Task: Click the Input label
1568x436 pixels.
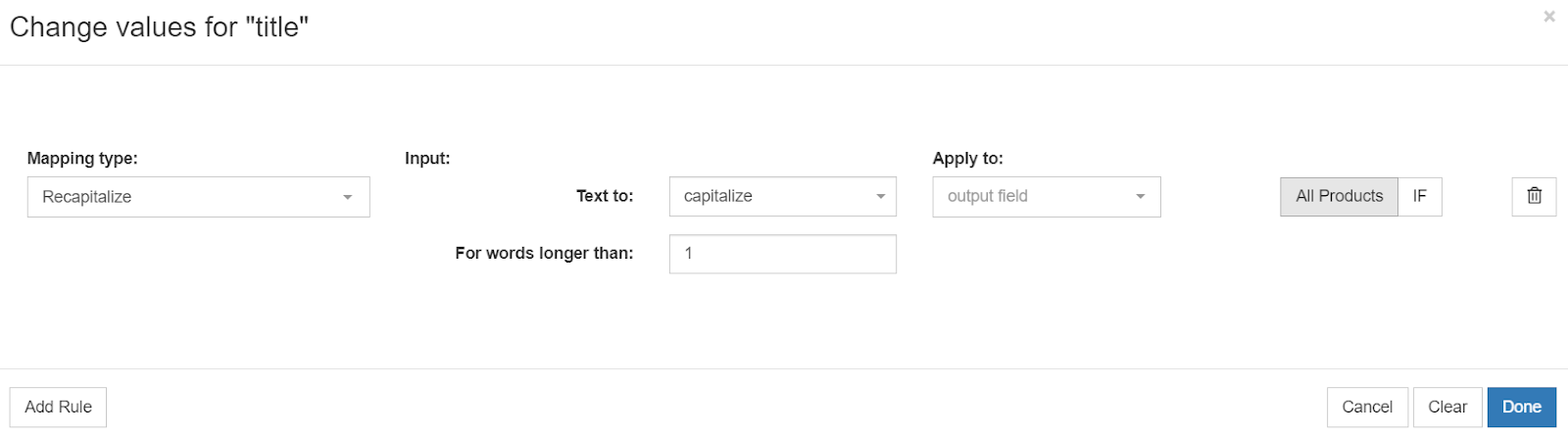Action: 427,158
